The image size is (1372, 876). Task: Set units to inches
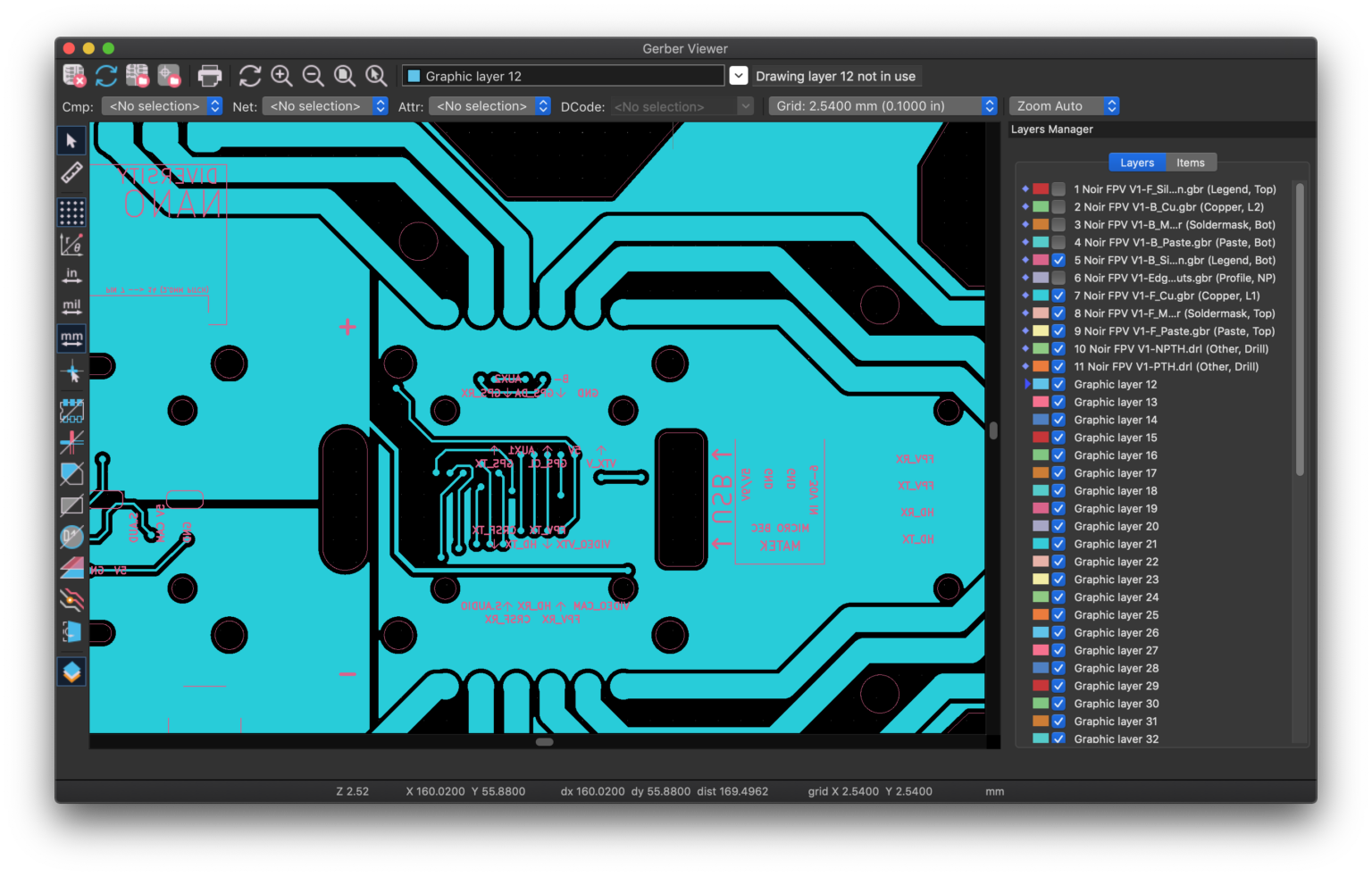tap(72, 274)
